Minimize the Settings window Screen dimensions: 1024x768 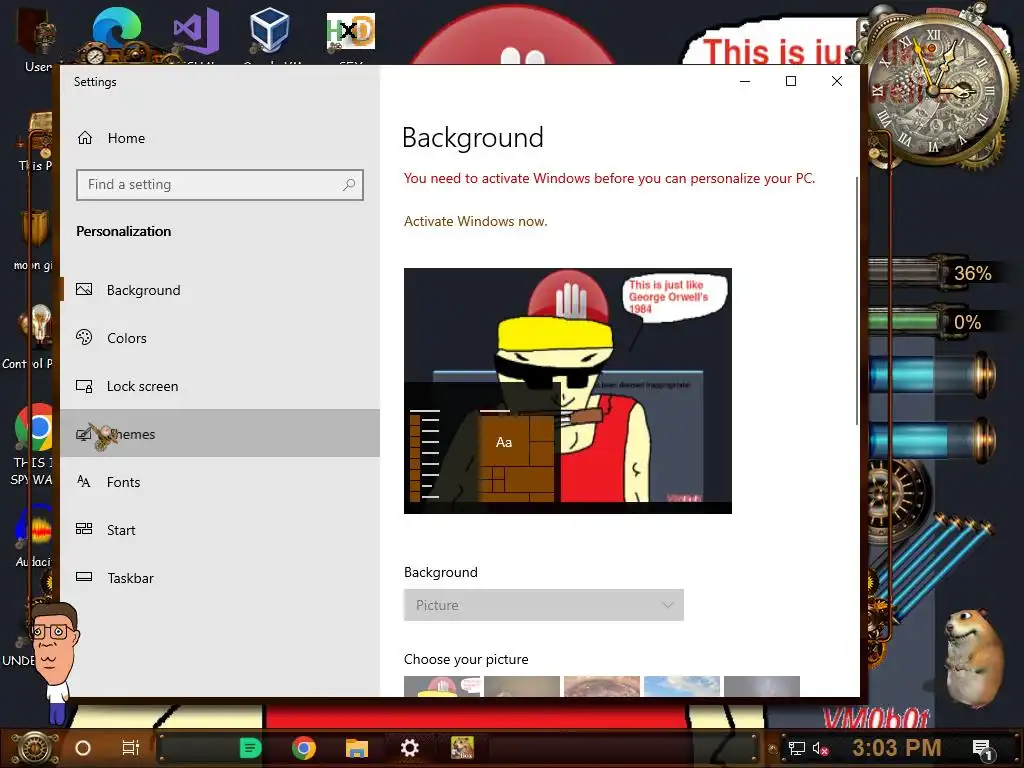point(744,81)
